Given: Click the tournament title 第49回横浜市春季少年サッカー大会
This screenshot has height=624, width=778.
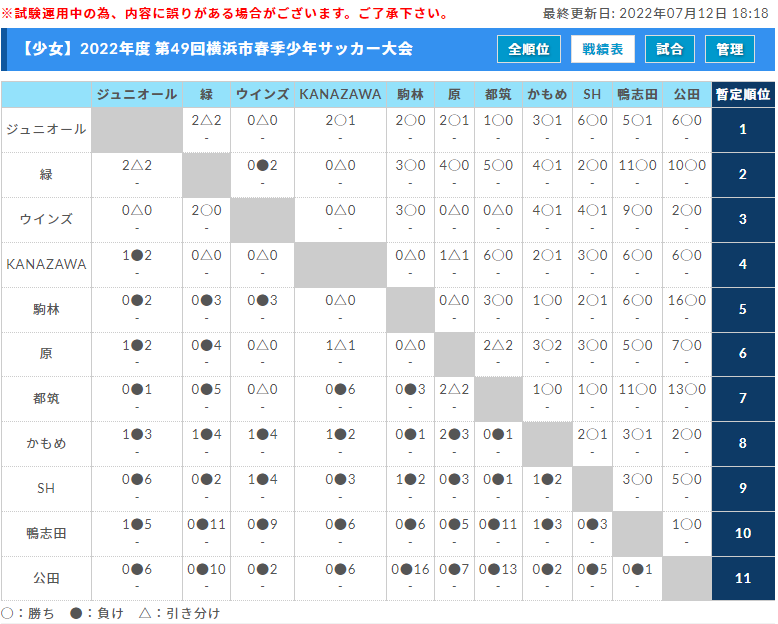Looking at the screenshot, I should coord(284,49).
